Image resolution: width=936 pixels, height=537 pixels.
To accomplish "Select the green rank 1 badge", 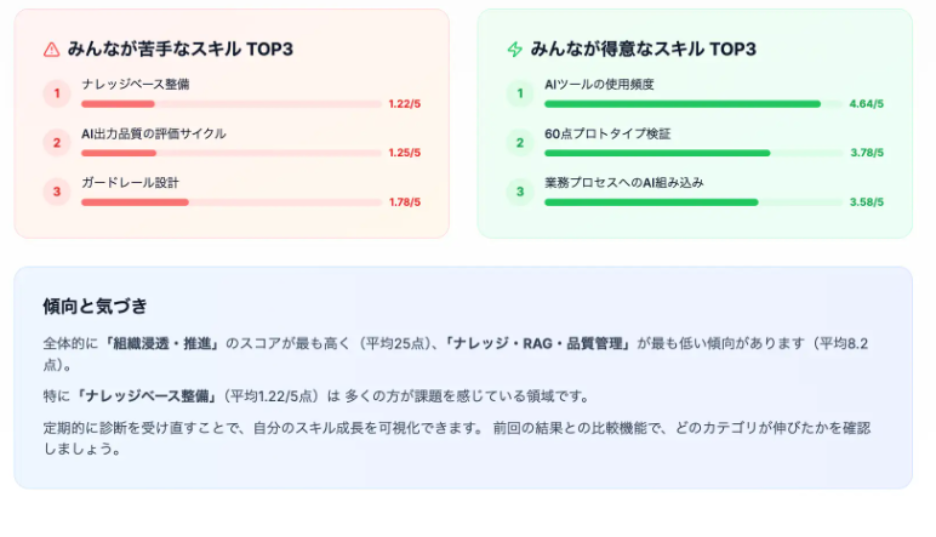I will (519, 94).
